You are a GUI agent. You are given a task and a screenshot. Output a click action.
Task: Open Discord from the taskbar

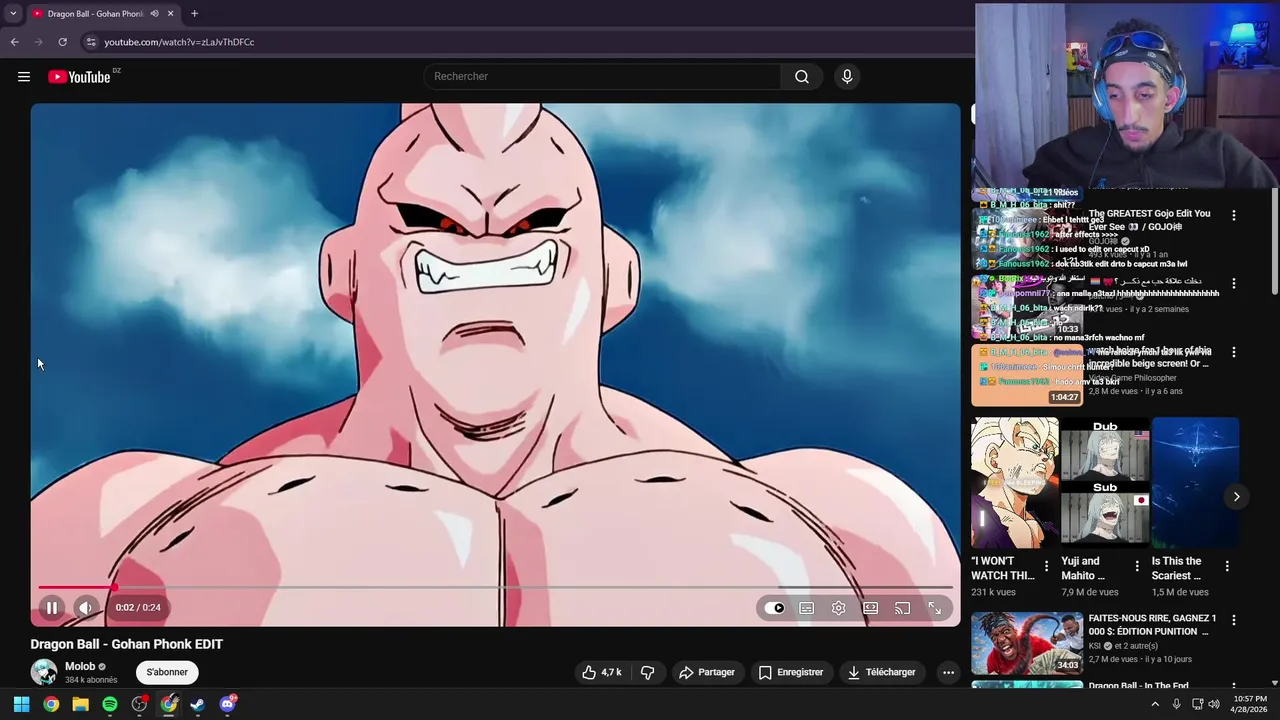point(227,704)
